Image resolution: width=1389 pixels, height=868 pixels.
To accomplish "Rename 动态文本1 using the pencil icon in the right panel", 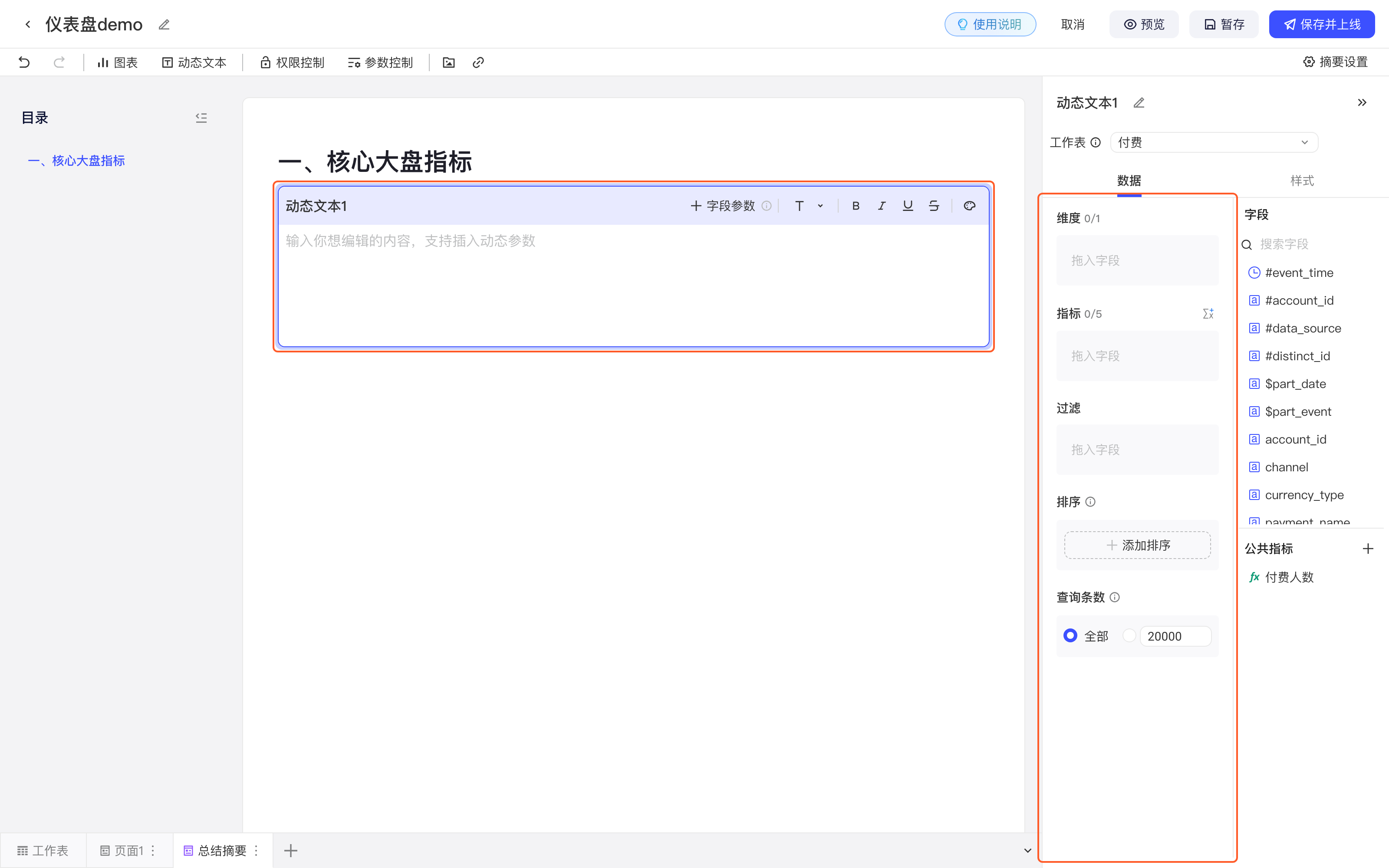I will pos(1139,103).
